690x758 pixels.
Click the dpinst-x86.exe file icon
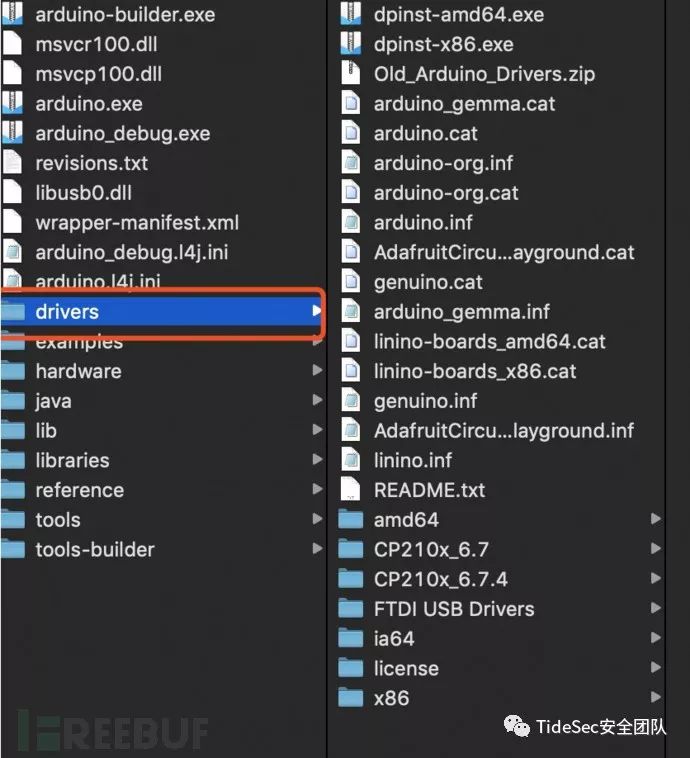point(351,44)
